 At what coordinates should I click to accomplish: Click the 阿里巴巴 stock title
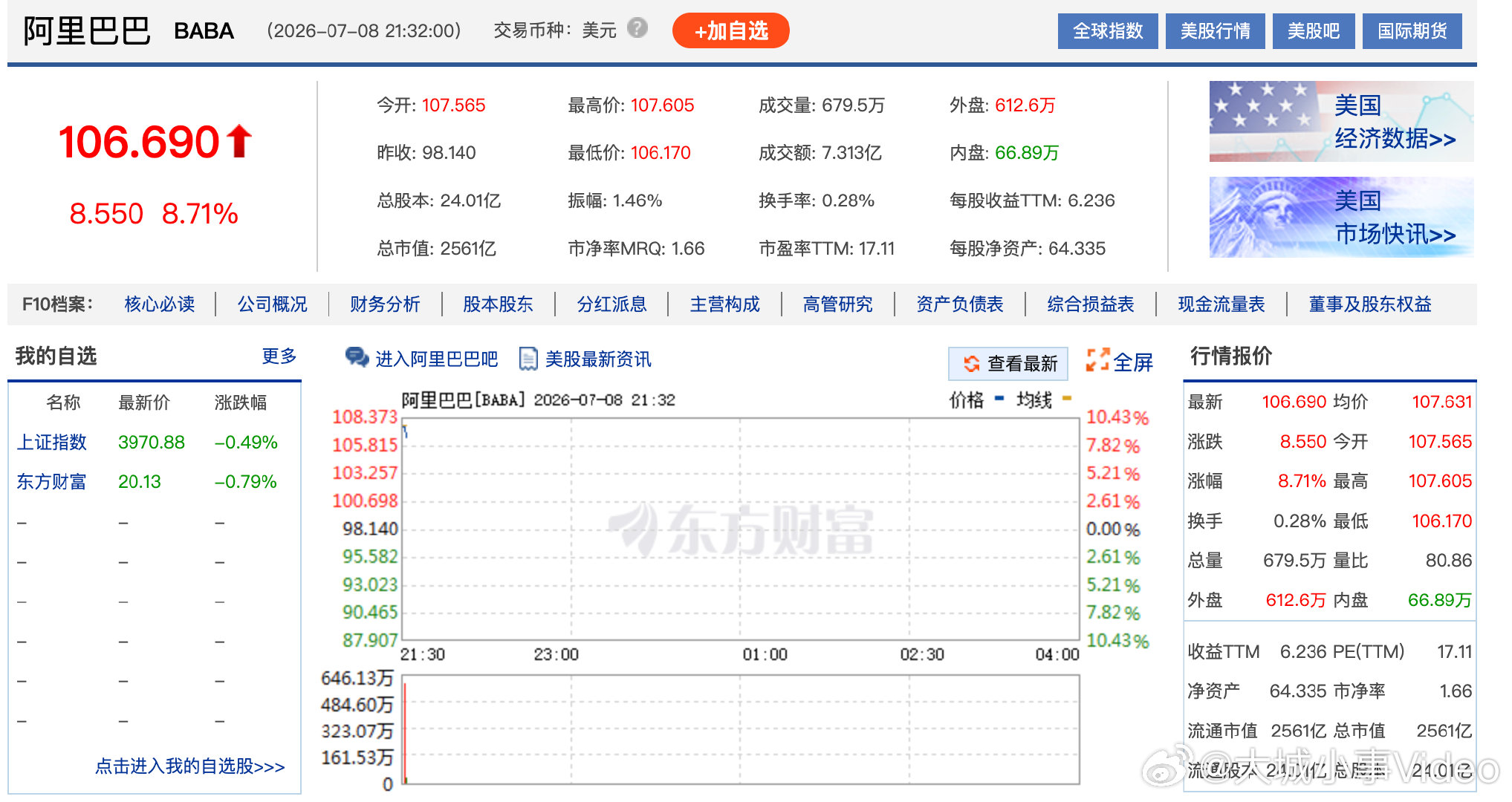pyautogui.click(x=86, y=31)
